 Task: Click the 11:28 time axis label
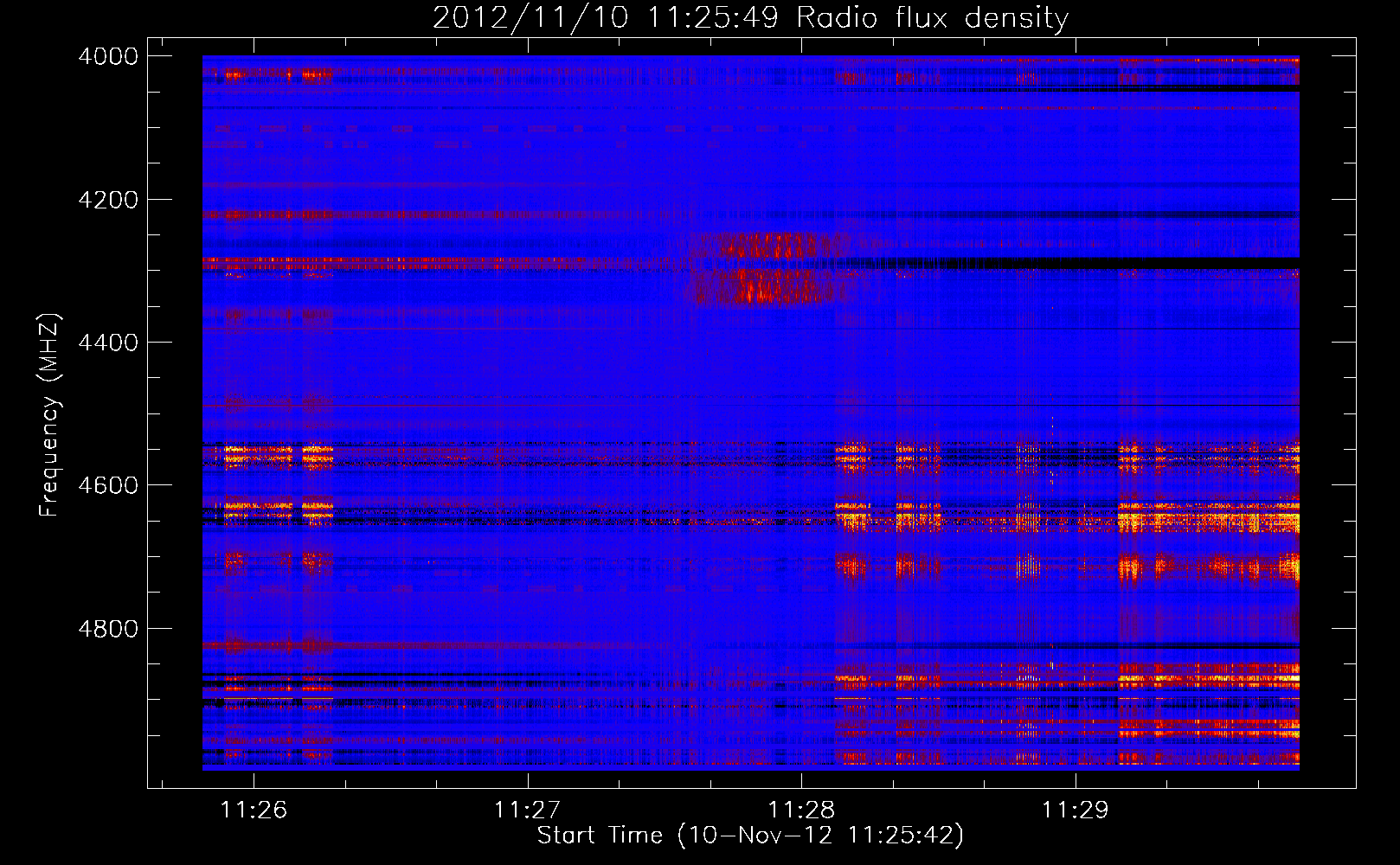pyautogui.click(x=801, y=811)
